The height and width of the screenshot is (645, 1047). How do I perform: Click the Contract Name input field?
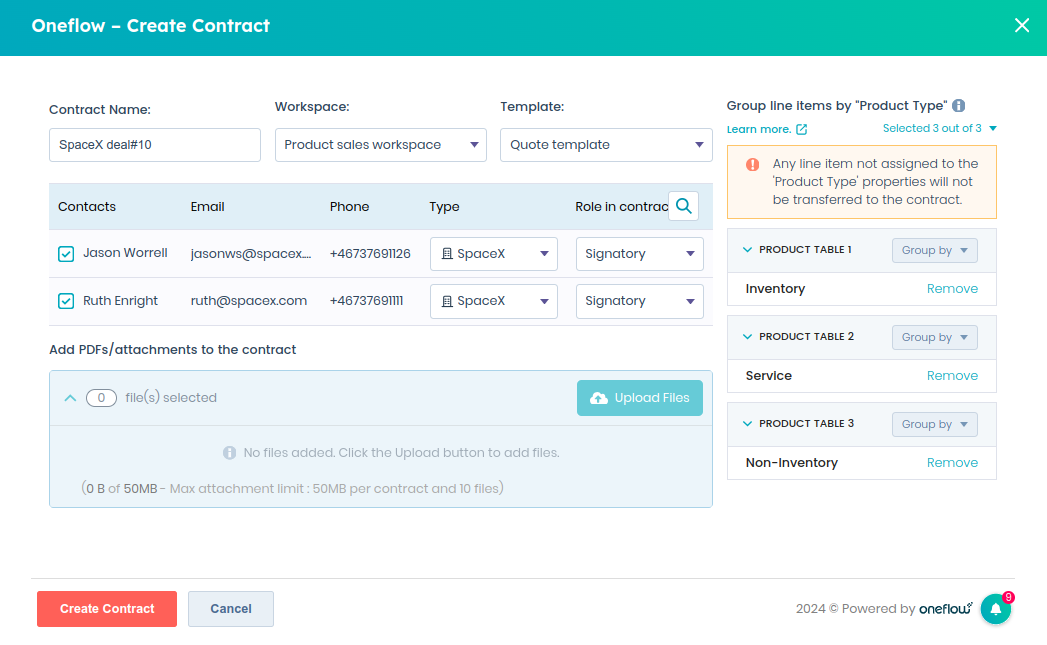[x=155, y=145]
